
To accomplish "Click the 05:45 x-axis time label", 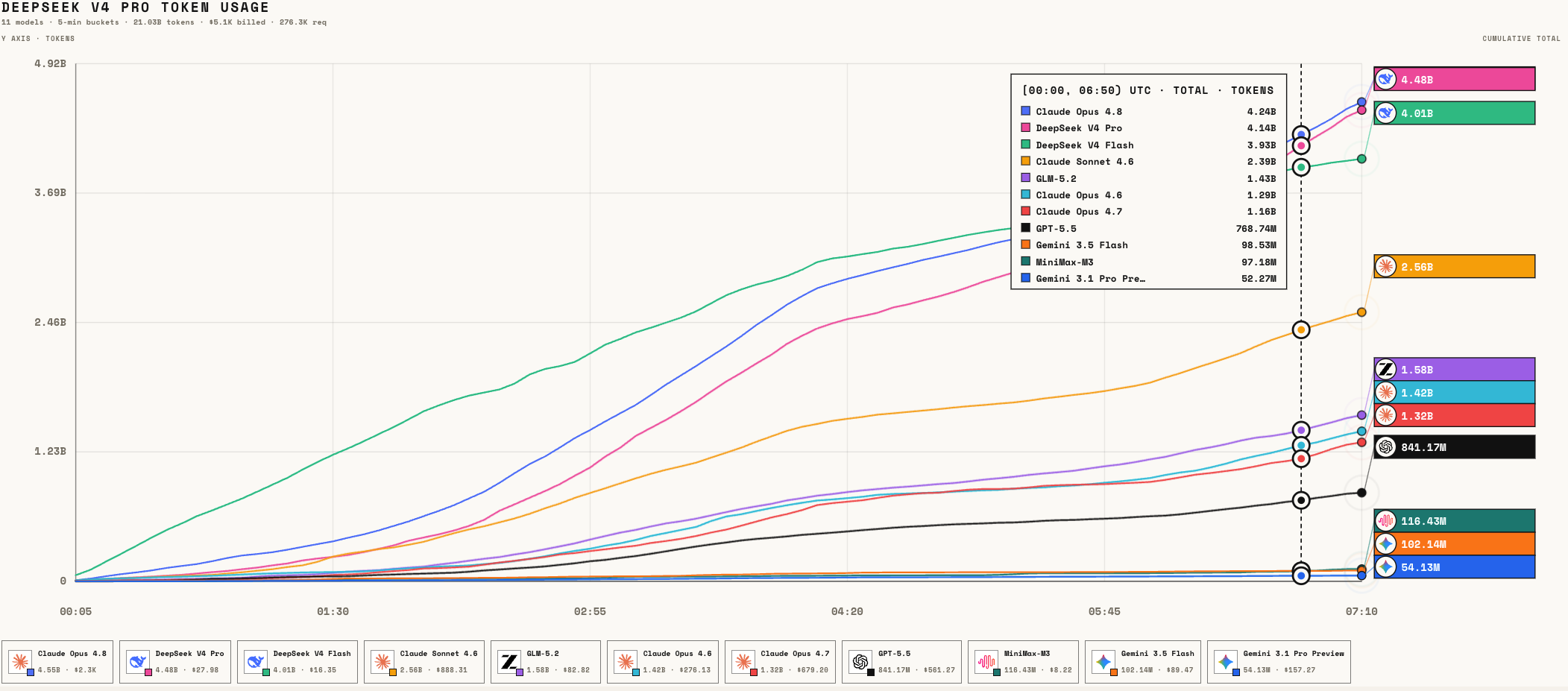I will [1104, 611].
